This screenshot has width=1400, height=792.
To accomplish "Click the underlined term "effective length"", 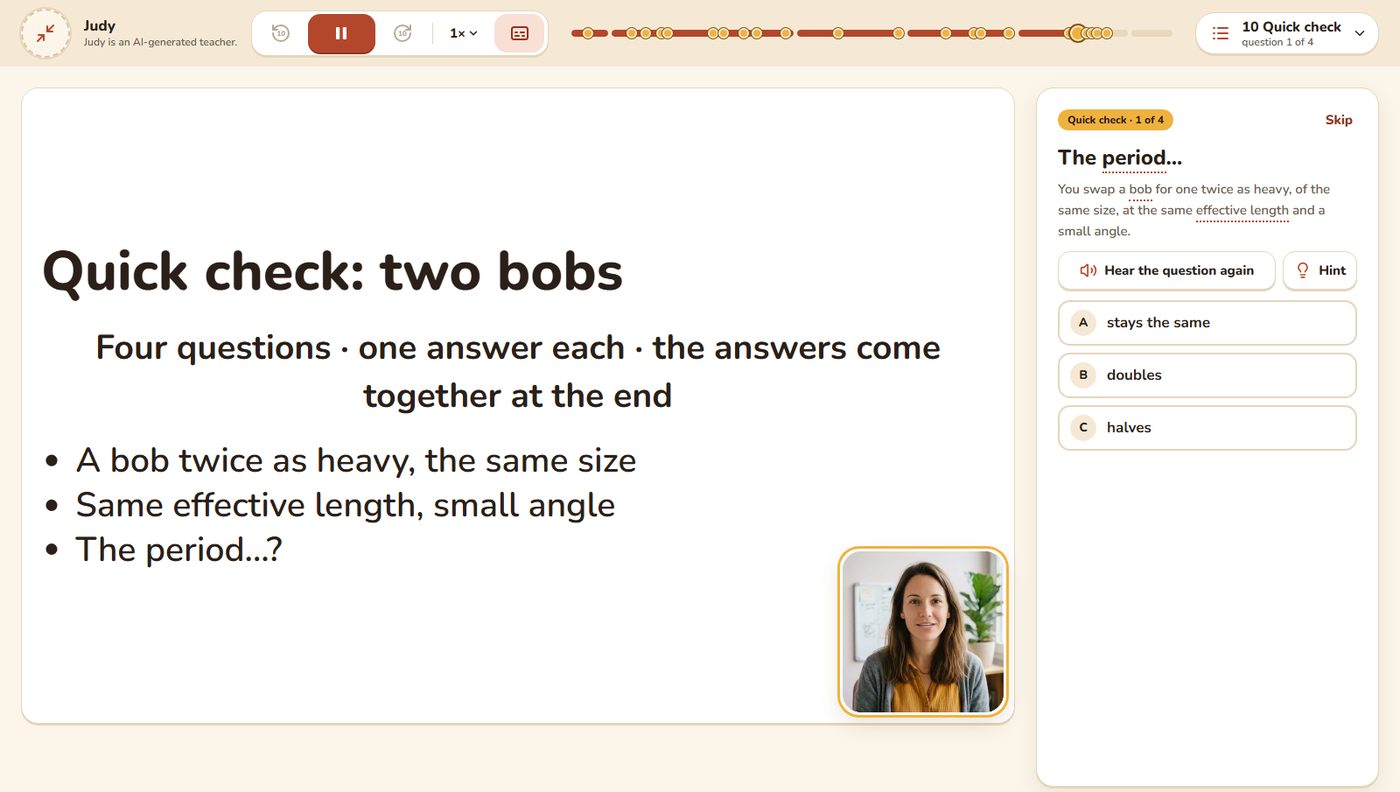I will (1242, 210).
